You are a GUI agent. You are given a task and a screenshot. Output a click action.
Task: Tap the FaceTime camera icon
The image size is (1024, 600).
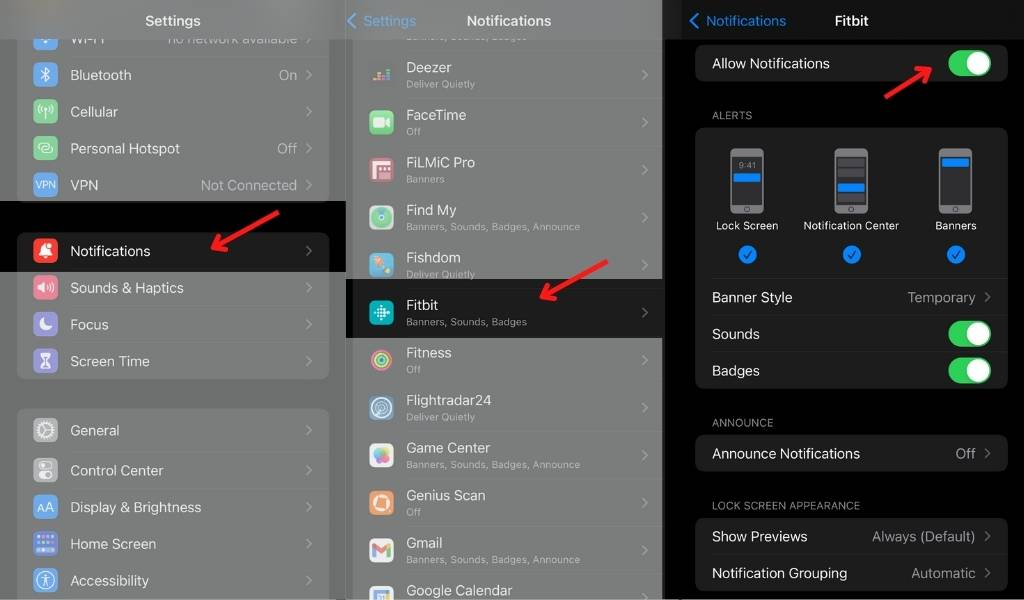(381, 122)
